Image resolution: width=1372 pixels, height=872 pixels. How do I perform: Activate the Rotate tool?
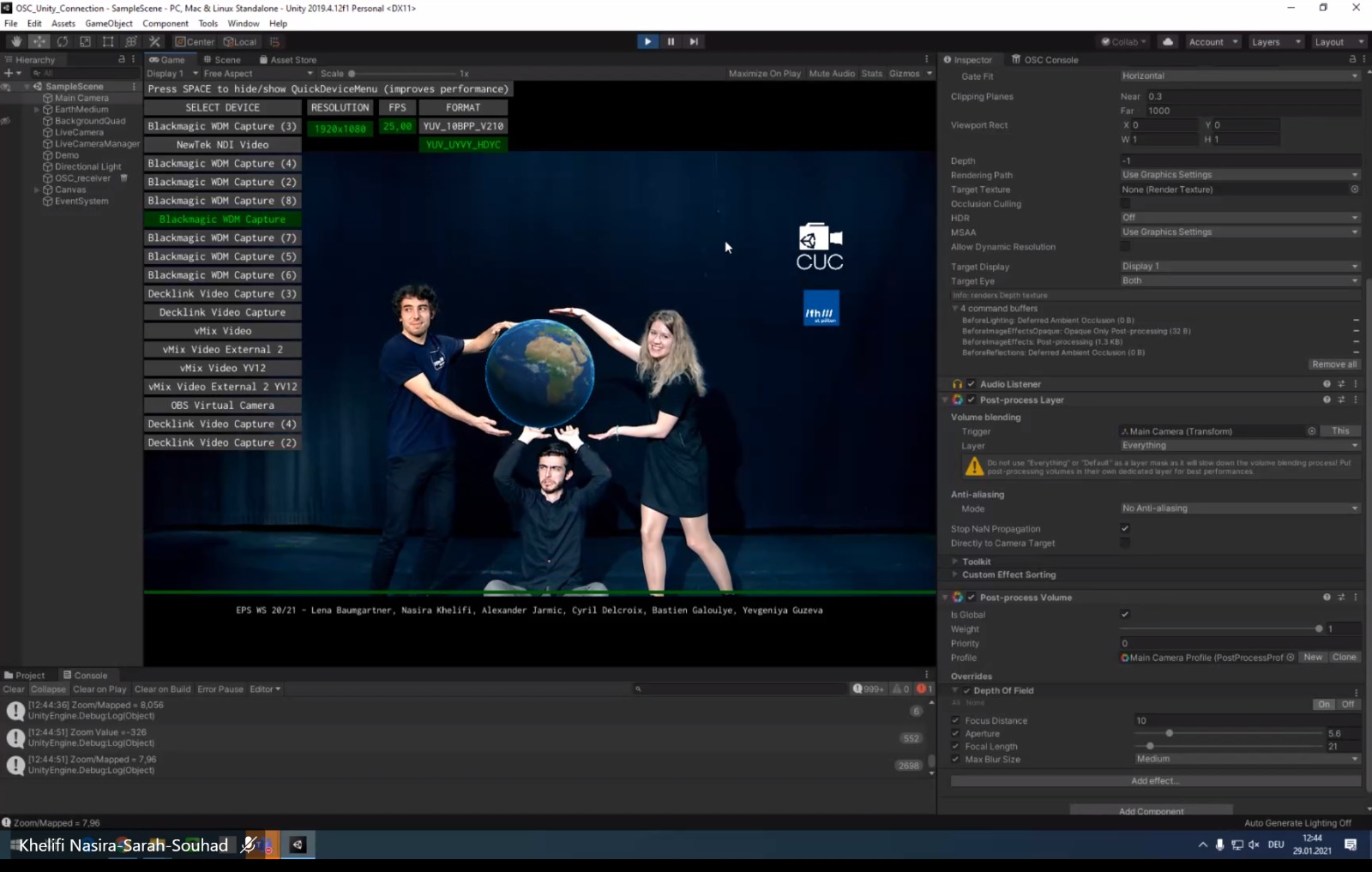(63, 41)
